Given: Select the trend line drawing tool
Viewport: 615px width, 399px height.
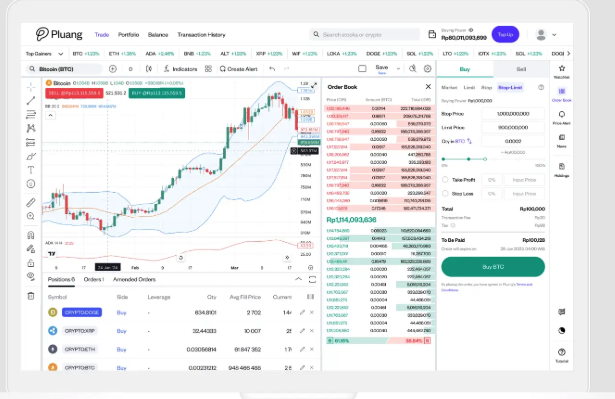Looking at the screenshot, I should coord(31,101).
